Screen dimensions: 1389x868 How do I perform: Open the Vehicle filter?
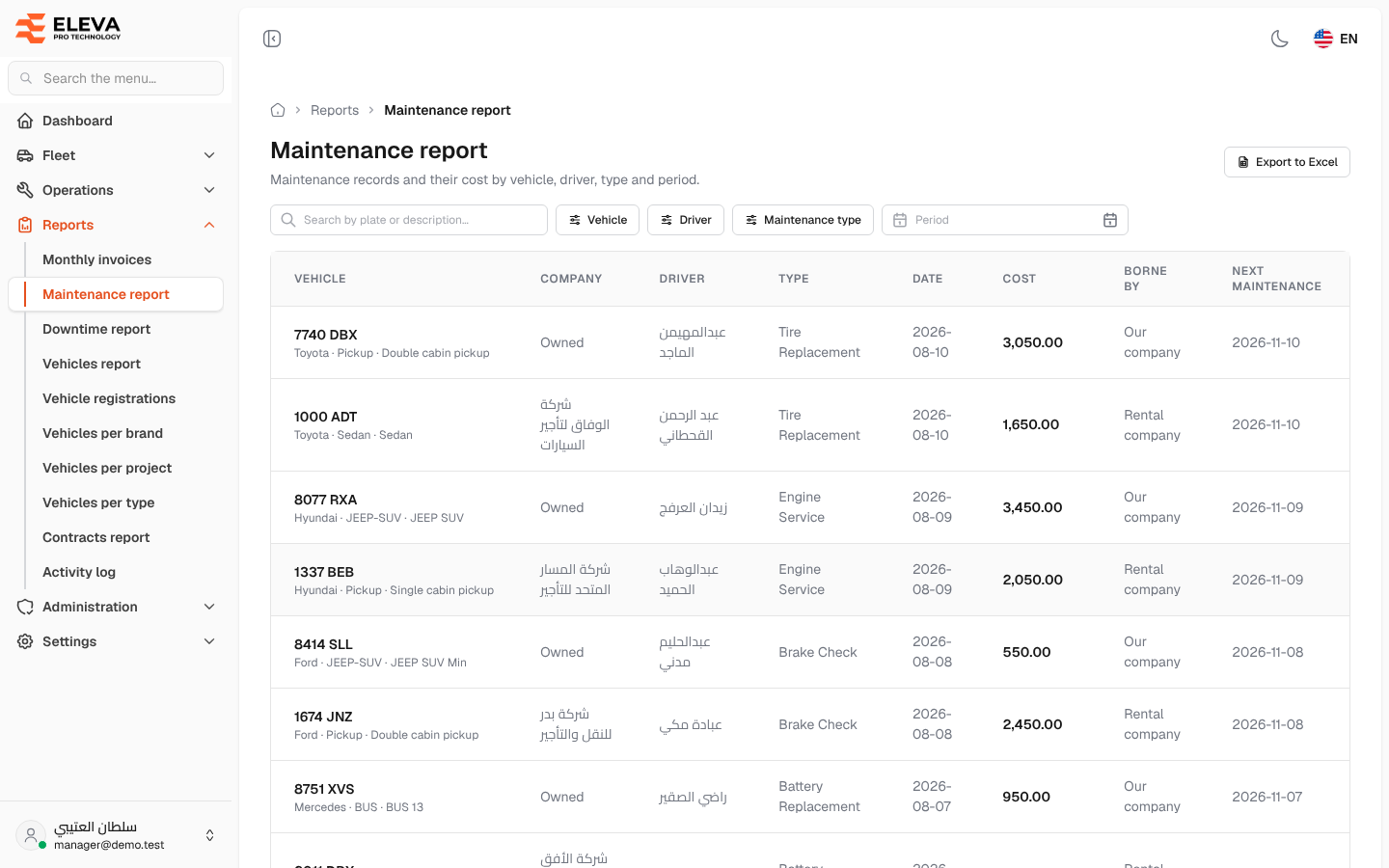(598, 220)
